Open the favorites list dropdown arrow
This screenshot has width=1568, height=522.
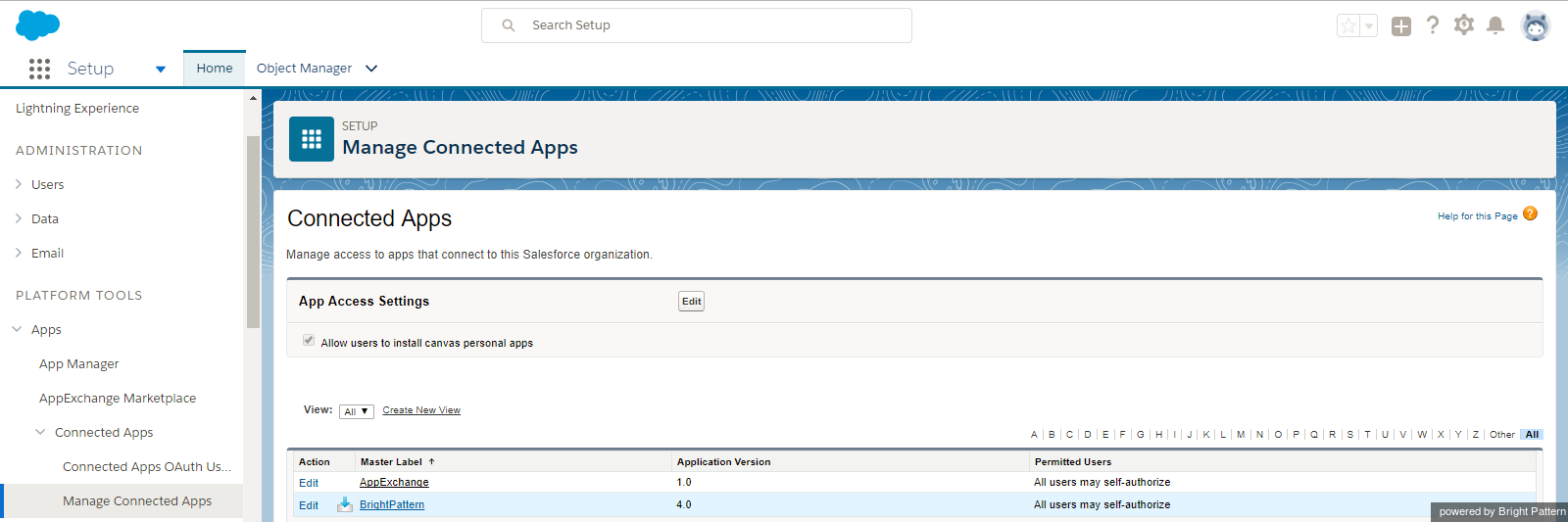[1369, 26]
